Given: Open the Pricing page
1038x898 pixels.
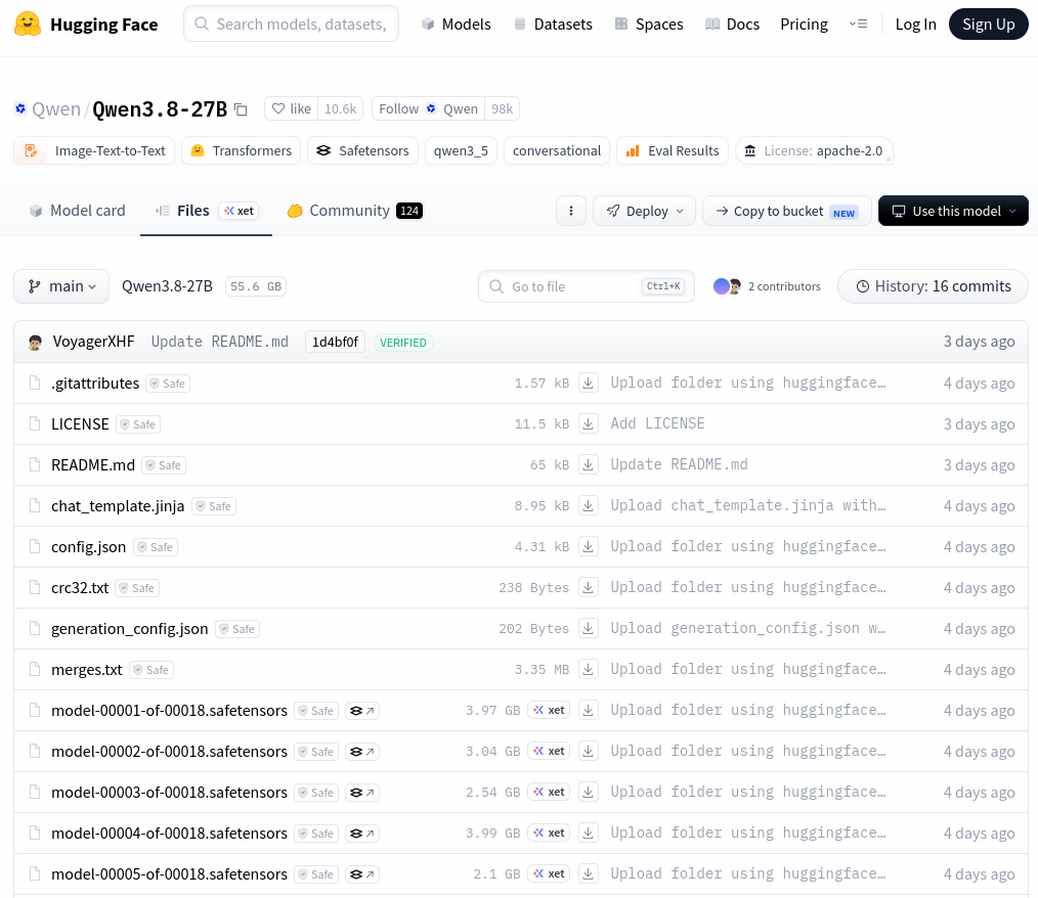Looking at the screenshot, I should click(804, 24).
